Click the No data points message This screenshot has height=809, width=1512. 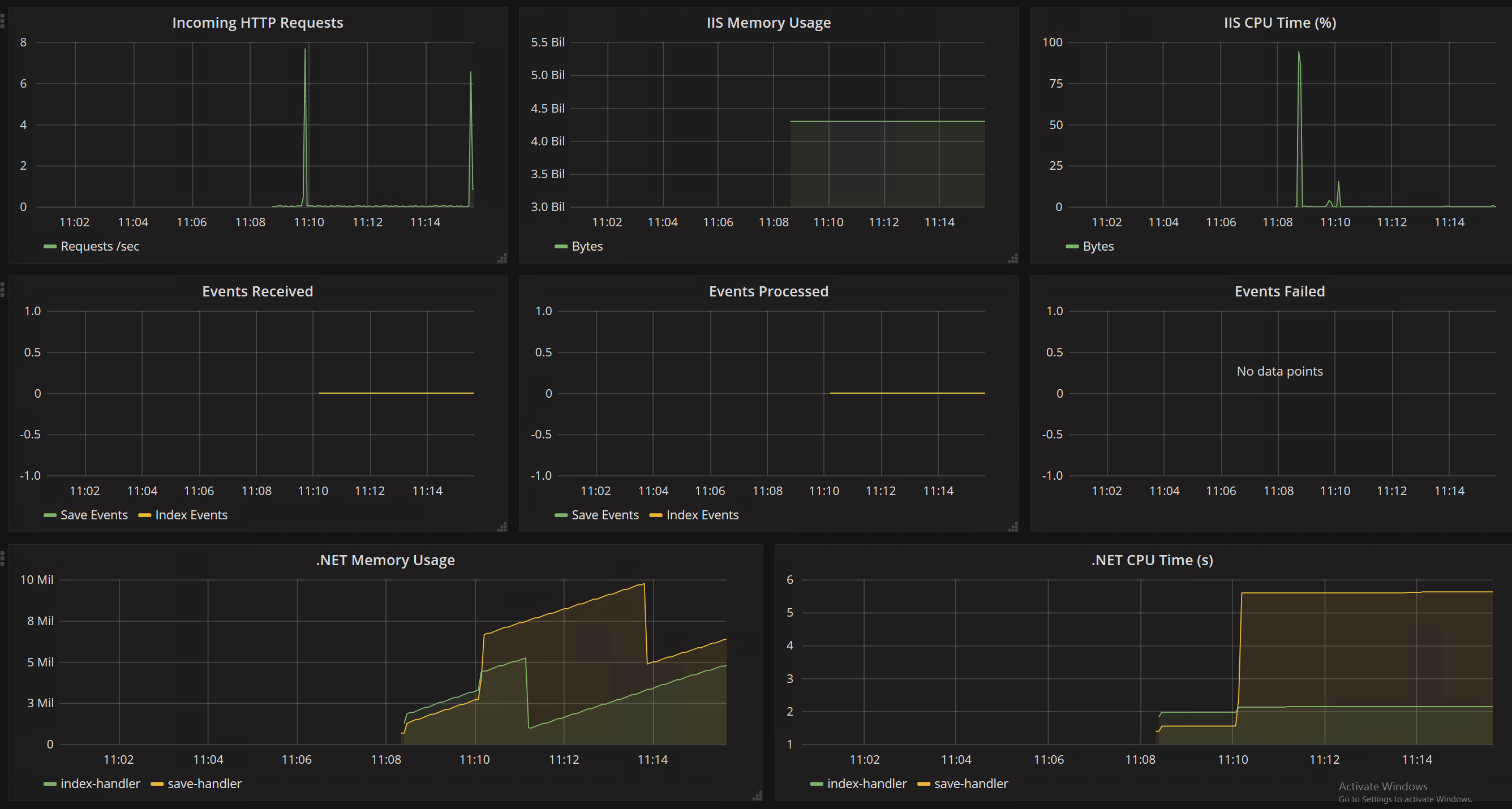pyautogui.click(x=1279, y=371)
